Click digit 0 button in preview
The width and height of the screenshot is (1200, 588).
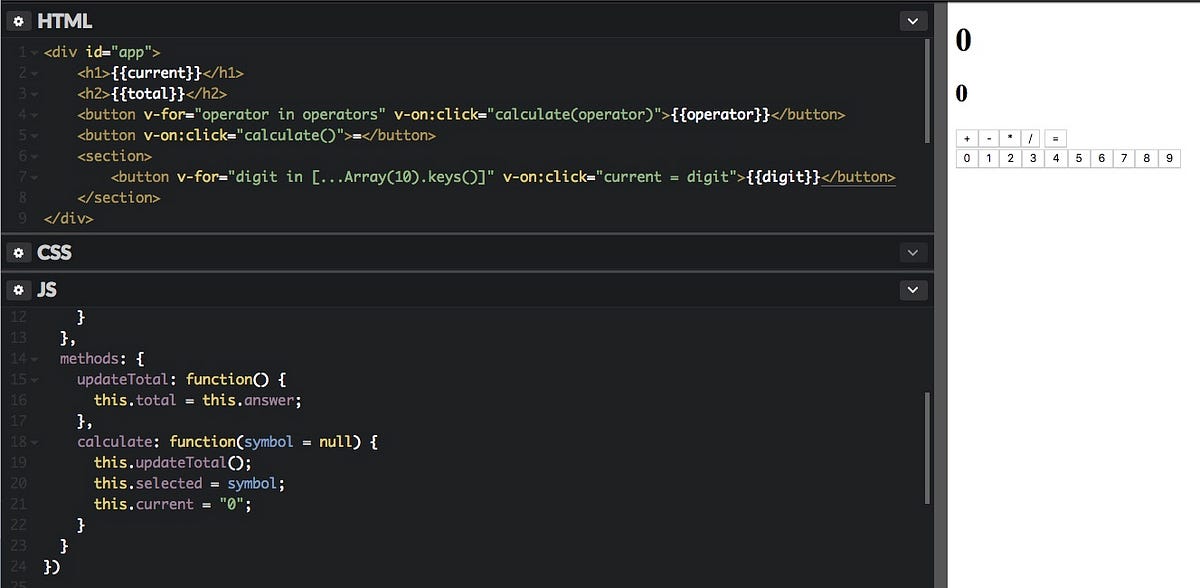(966, 158)
